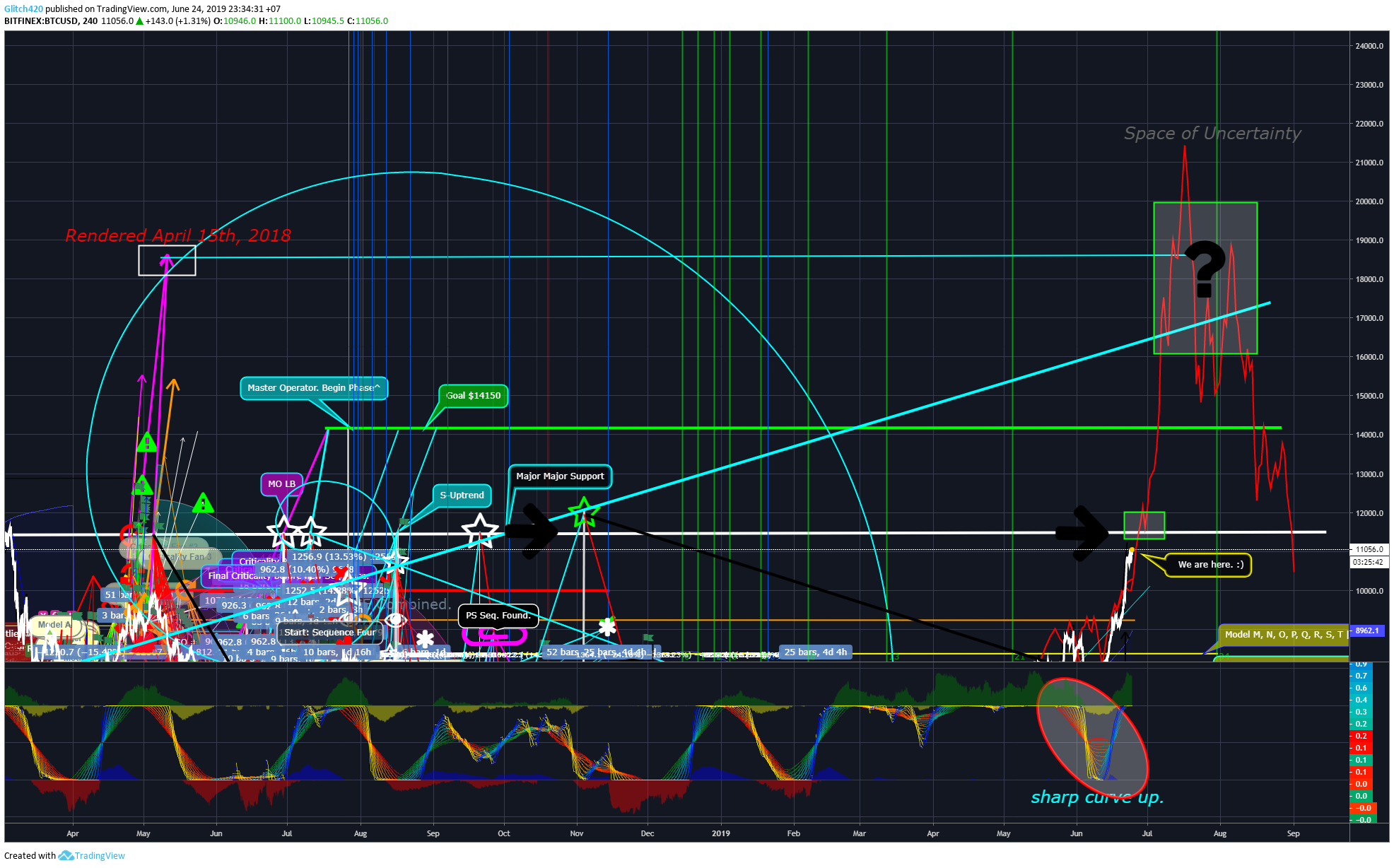Click the white asterisk right of the eye icon
Image resolution: width=1394 pixels, height=868 pixels.
point(425,640)
